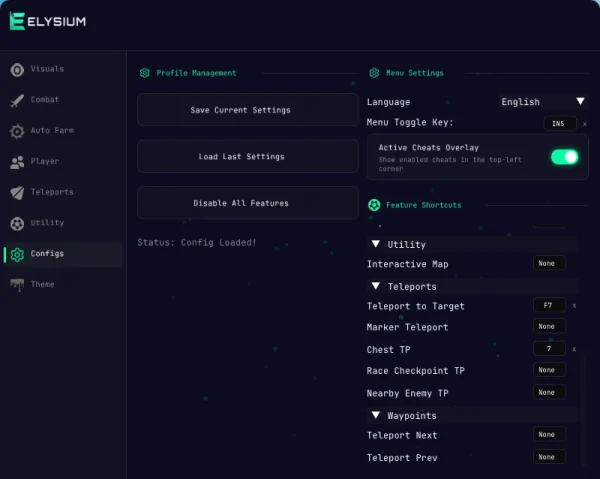The width and height of the screenshot is (600, 479).
Task: Click the 'Menu Toggle Key:' label
Action: point(410,122)
